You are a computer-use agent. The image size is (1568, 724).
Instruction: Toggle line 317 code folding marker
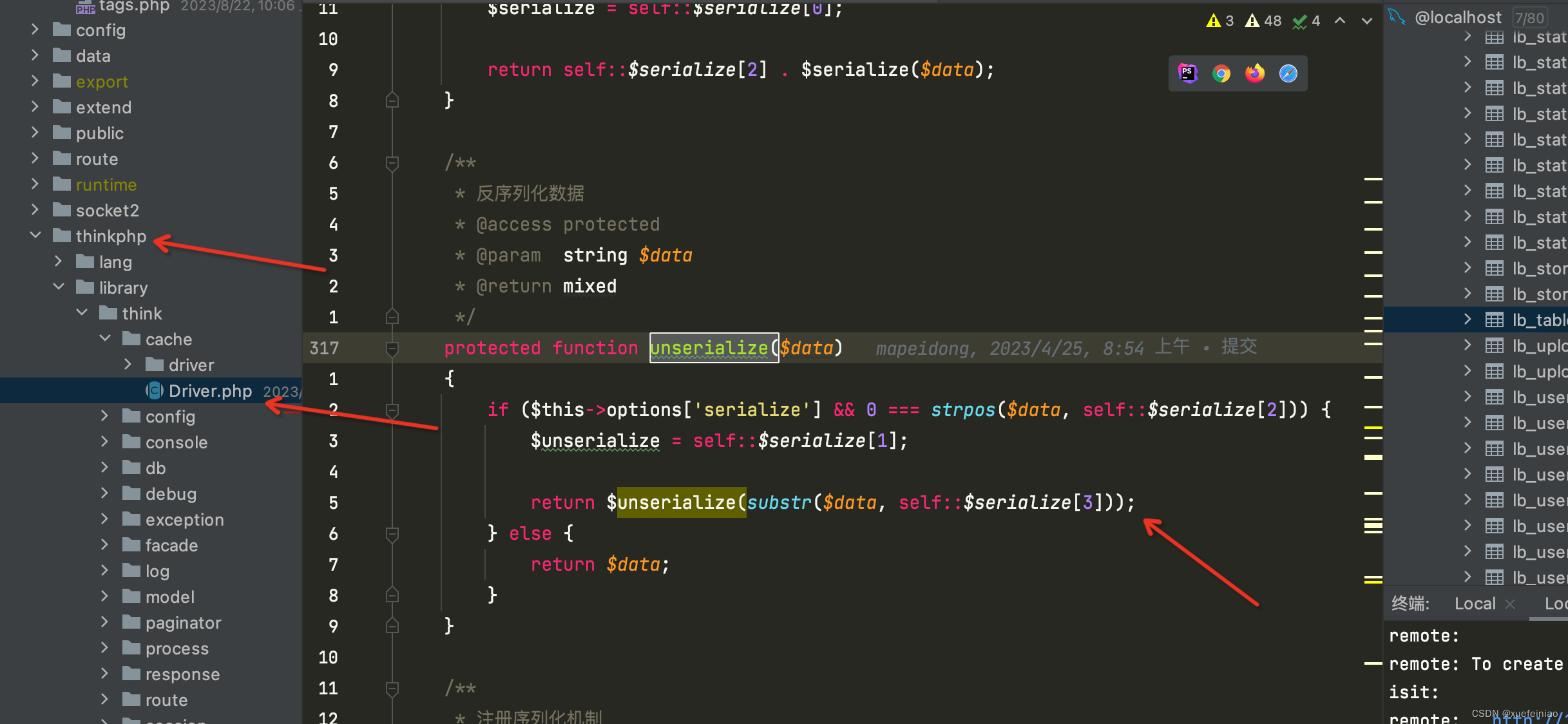point(391,347)
